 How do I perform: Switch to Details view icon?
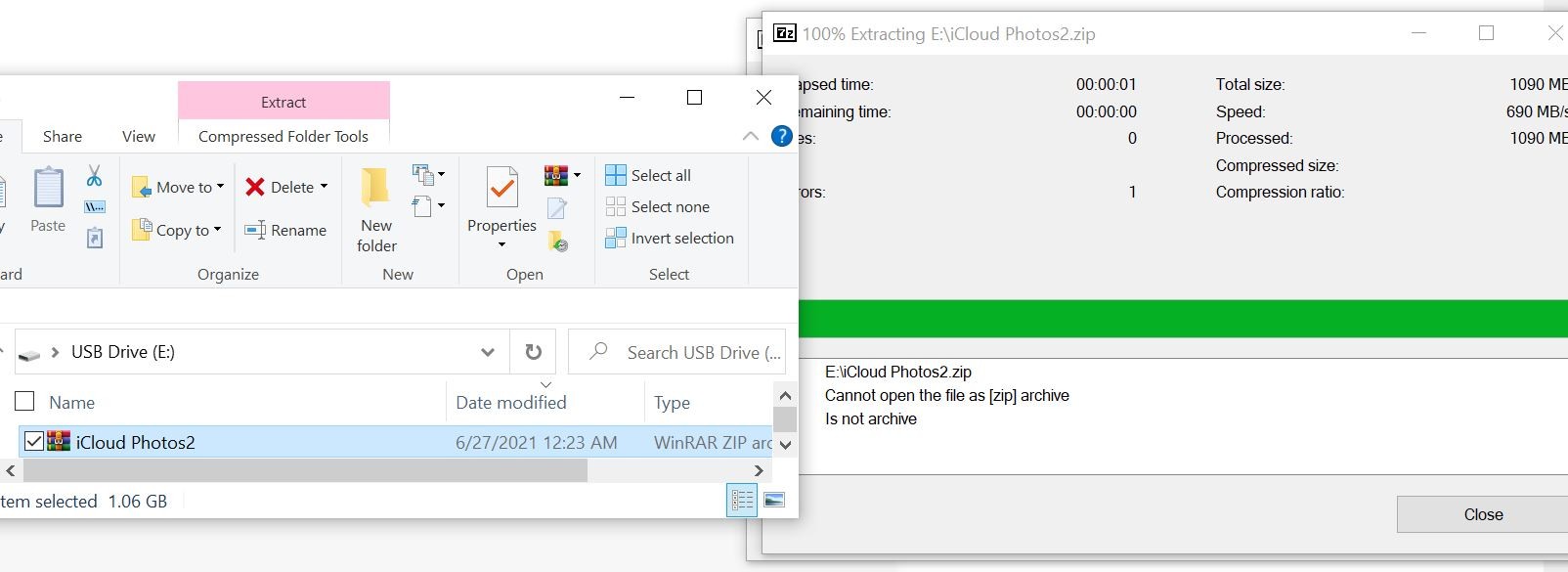click(x=742, y=501)
